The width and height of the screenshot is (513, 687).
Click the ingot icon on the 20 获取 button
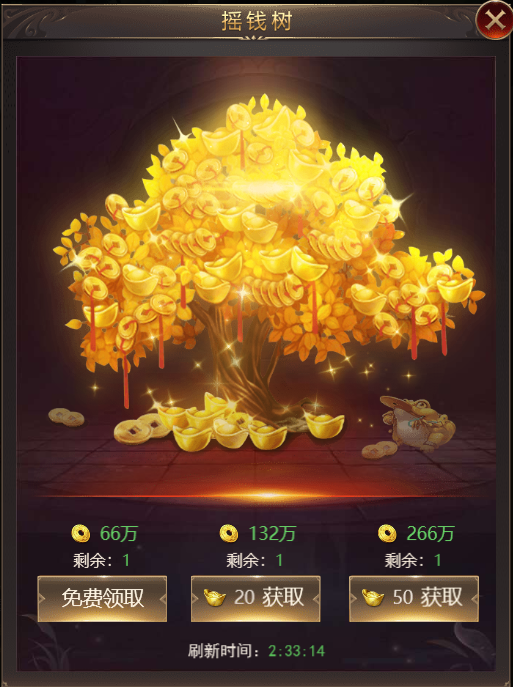215,598
